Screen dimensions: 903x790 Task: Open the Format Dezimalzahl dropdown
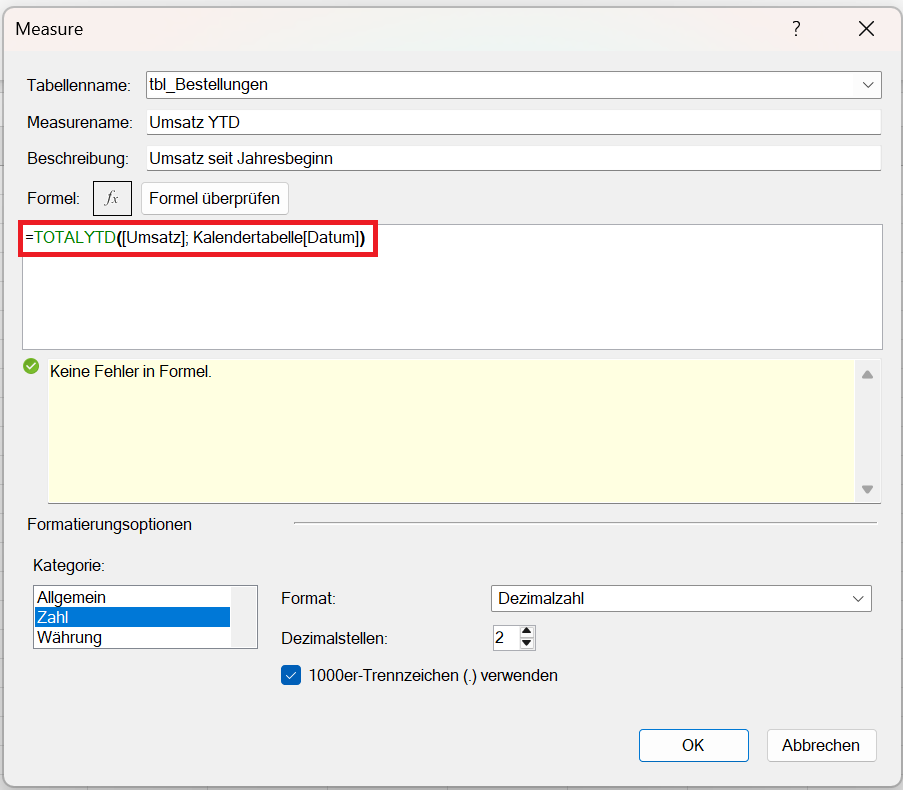point(857,598)
